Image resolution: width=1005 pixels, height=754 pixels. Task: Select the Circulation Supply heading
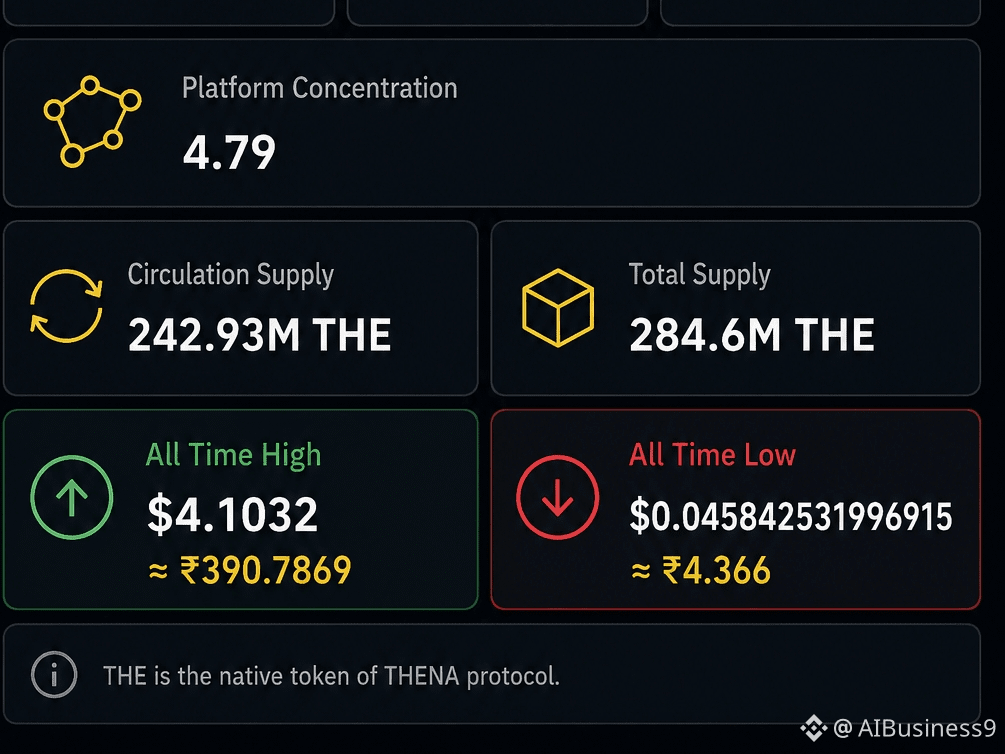pyautogui.click(x=231, y=274)
